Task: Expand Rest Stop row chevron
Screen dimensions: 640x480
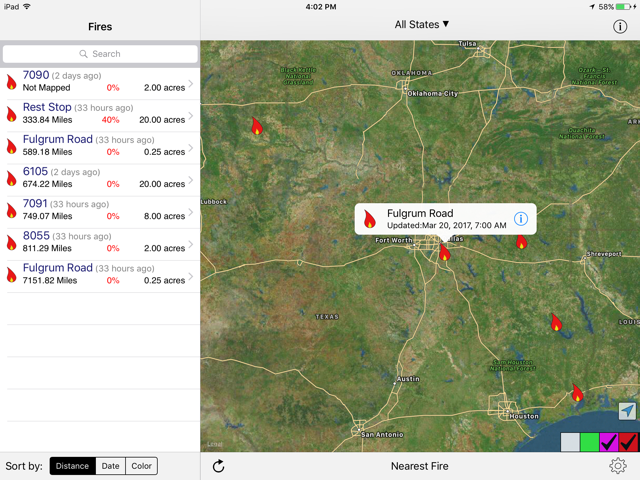Action: tap(191, 116)
